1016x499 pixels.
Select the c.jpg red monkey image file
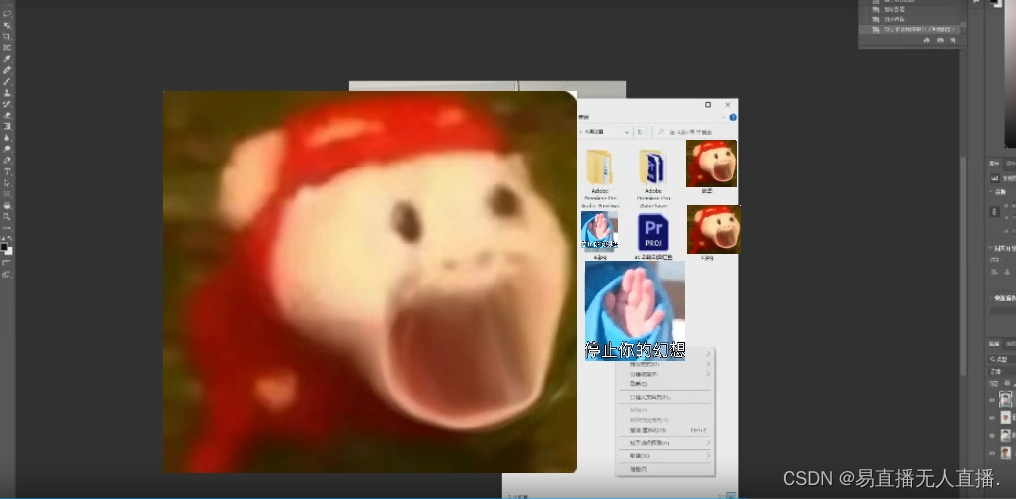click(713, 233)
